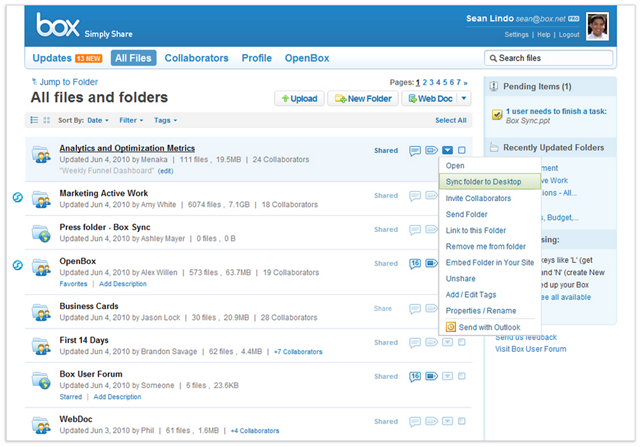640x447 pixels.
Task: Choose Embed Folder in Your Site
Action: point(490,262)
